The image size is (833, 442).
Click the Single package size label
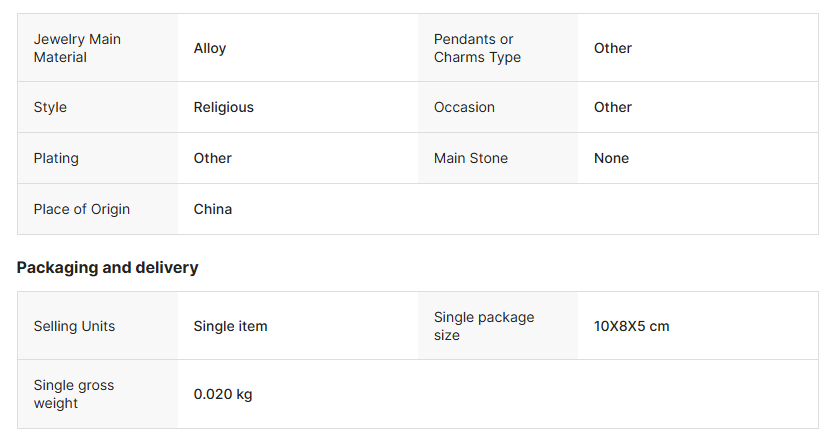coord(484,326)
